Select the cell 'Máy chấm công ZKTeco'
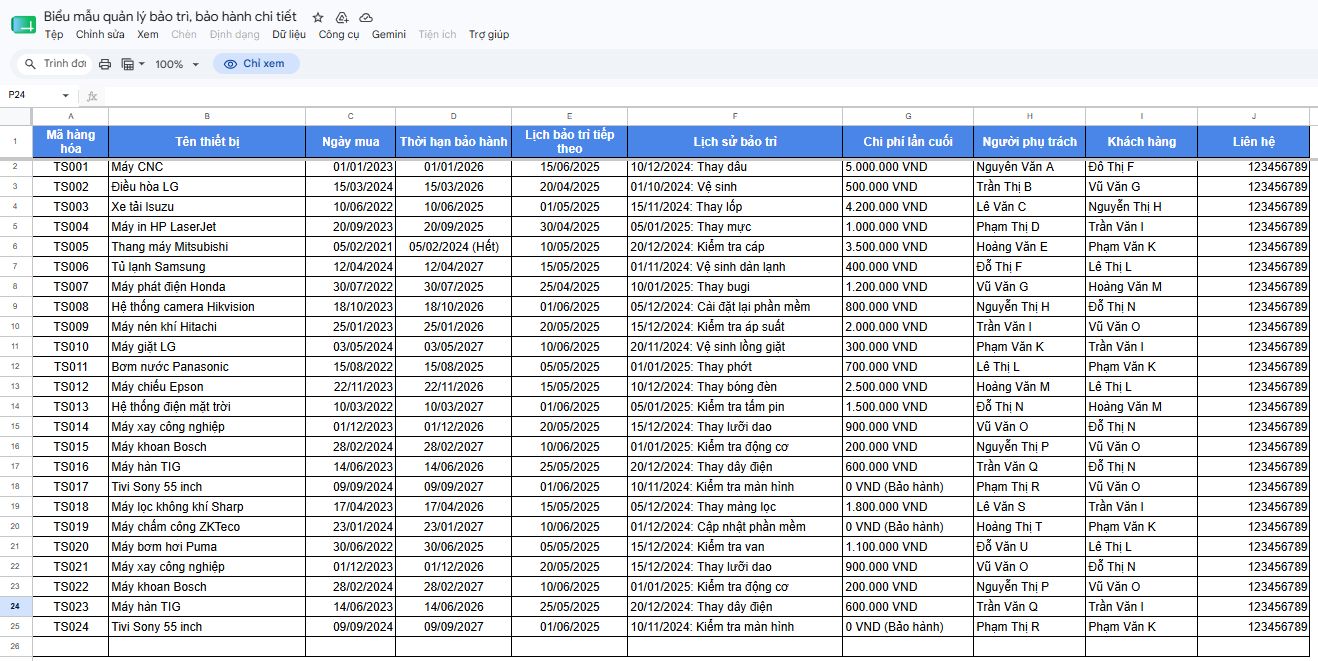1318x661 pixels. point(207,527)
